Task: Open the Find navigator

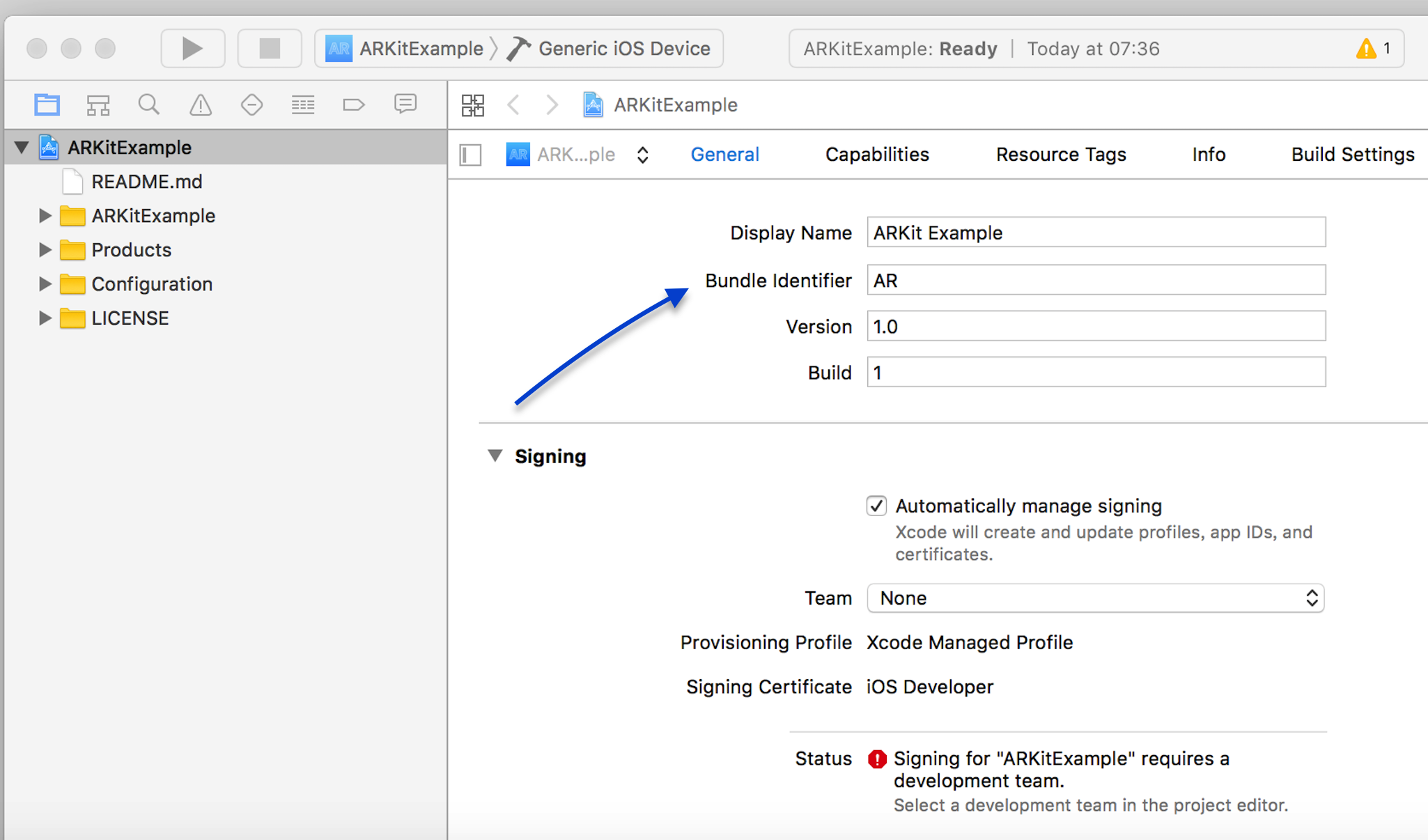Action: [x=148, y=105]
